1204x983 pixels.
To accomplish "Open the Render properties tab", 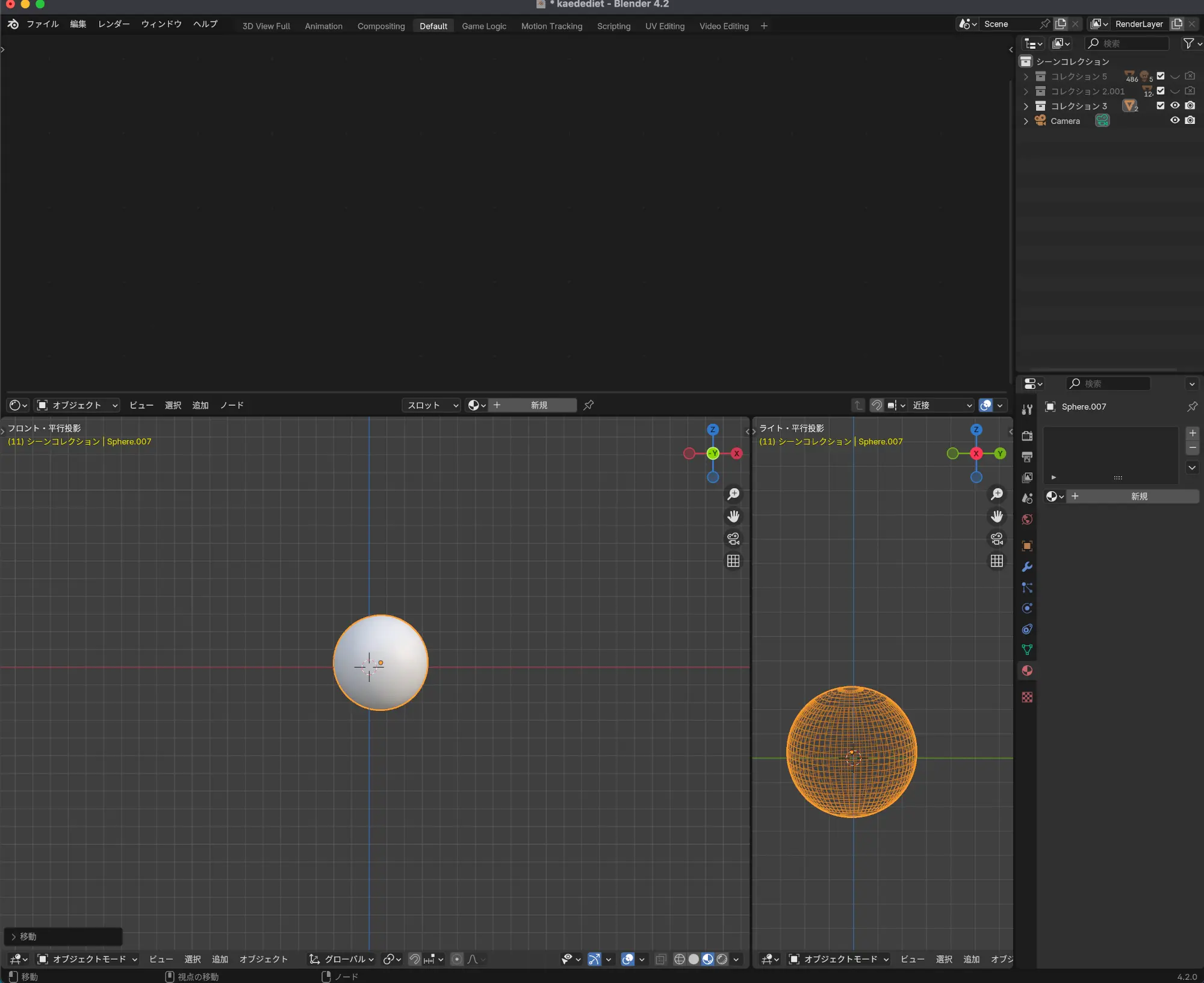I will (1027, 436).
